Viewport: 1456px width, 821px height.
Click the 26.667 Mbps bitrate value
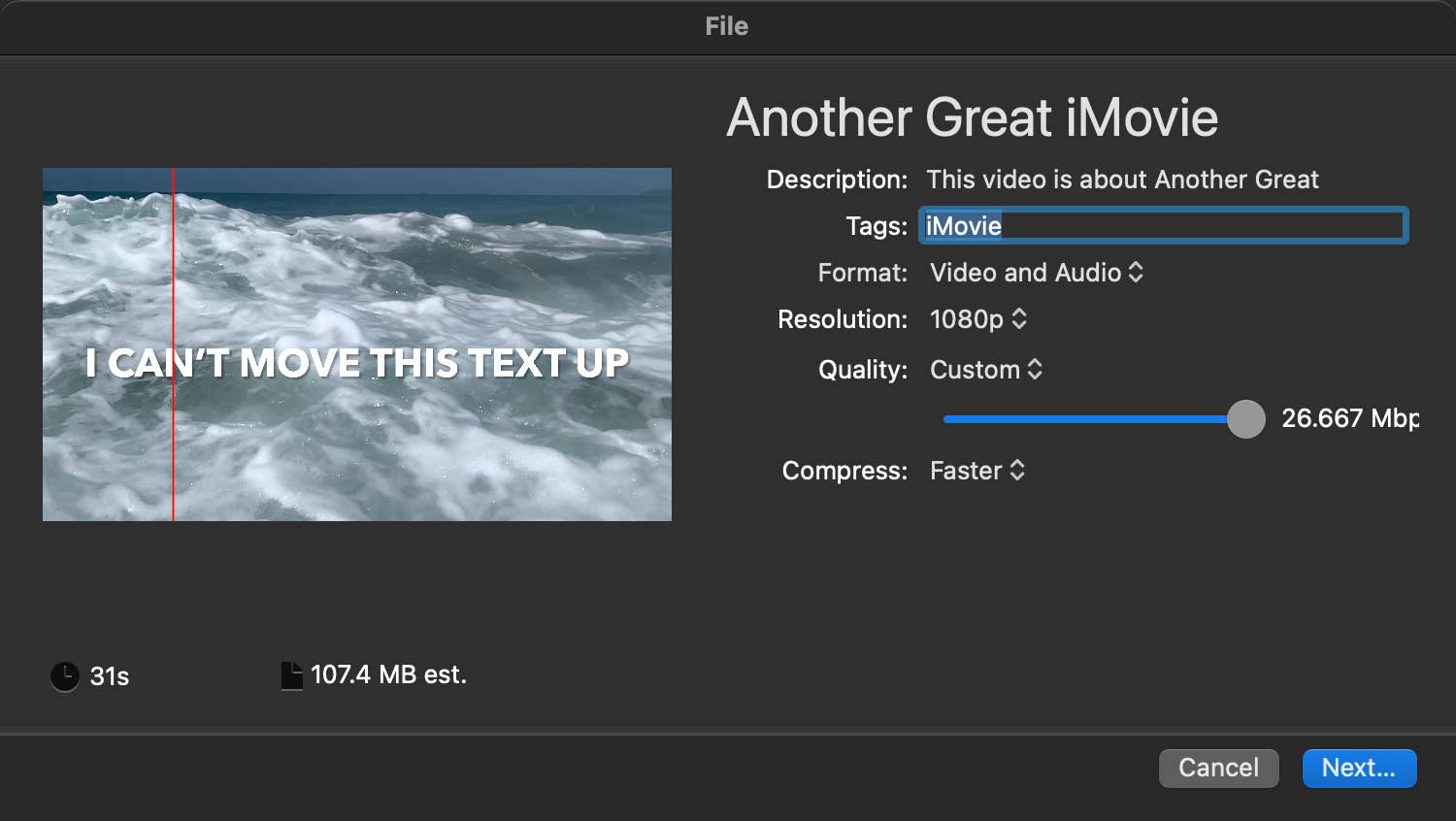(1350, 418)
